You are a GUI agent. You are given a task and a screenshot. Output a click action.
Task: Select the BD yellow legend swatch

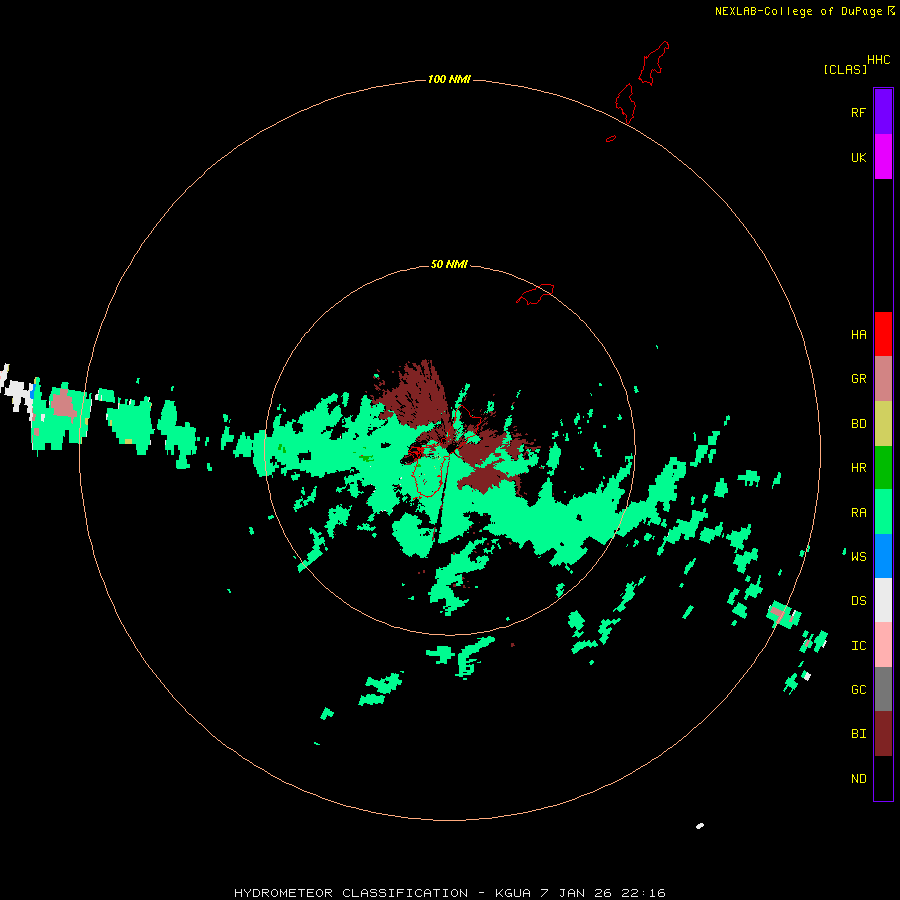(x=883, y=424)
